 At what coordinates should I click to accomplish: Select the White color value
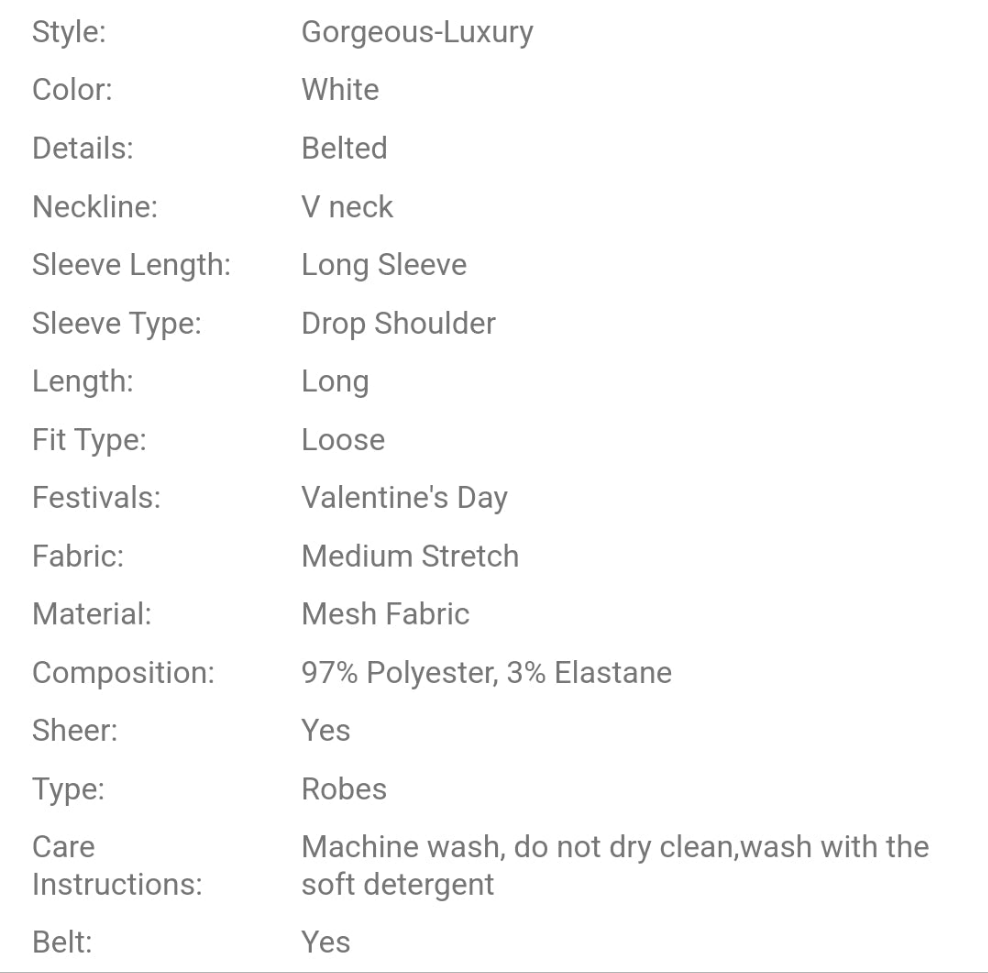tap(340, 90)
